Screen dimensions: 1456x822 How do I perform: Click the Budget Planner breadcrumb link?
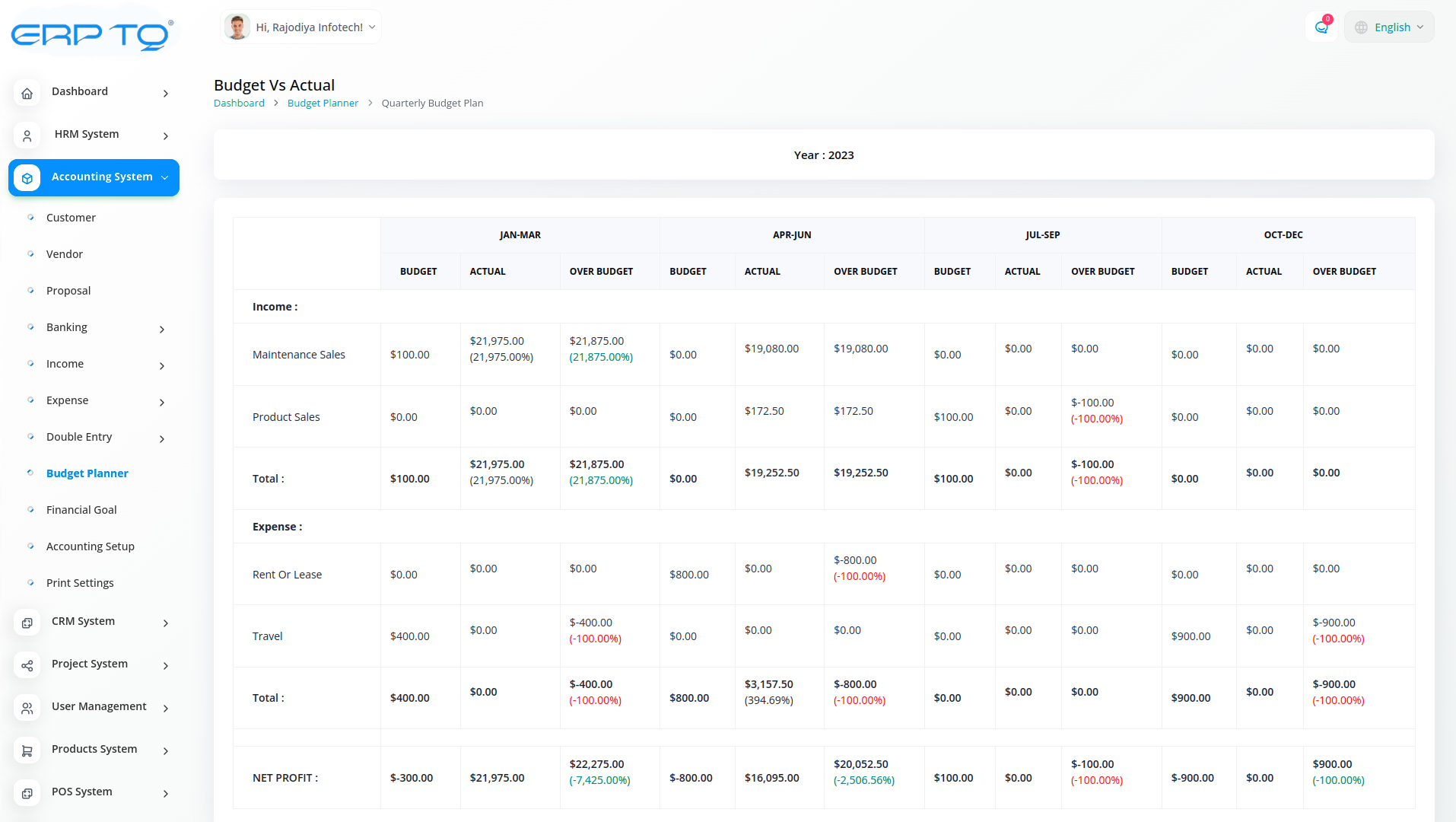(x=323, y=103)
